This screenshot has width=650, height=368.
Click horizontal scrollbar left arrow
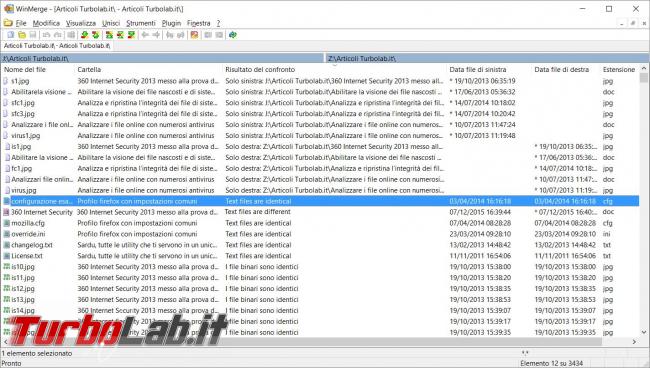(x=5, y=342)
